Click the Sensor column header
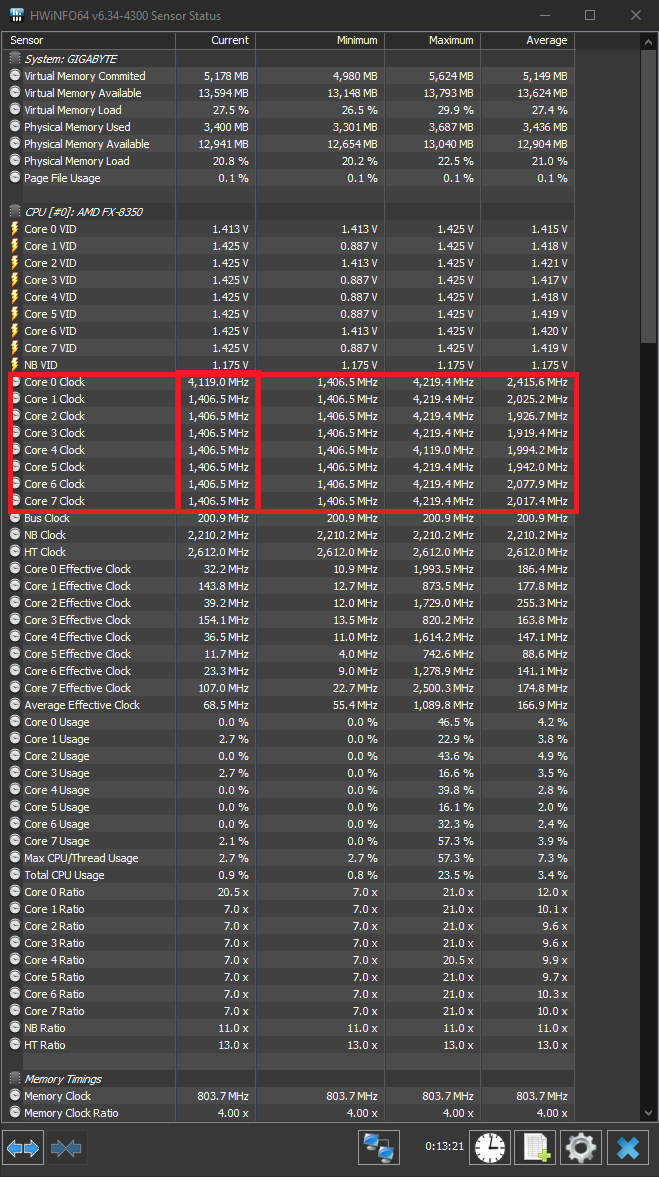This screenshot has width=659, height=1177. [91, 41]
